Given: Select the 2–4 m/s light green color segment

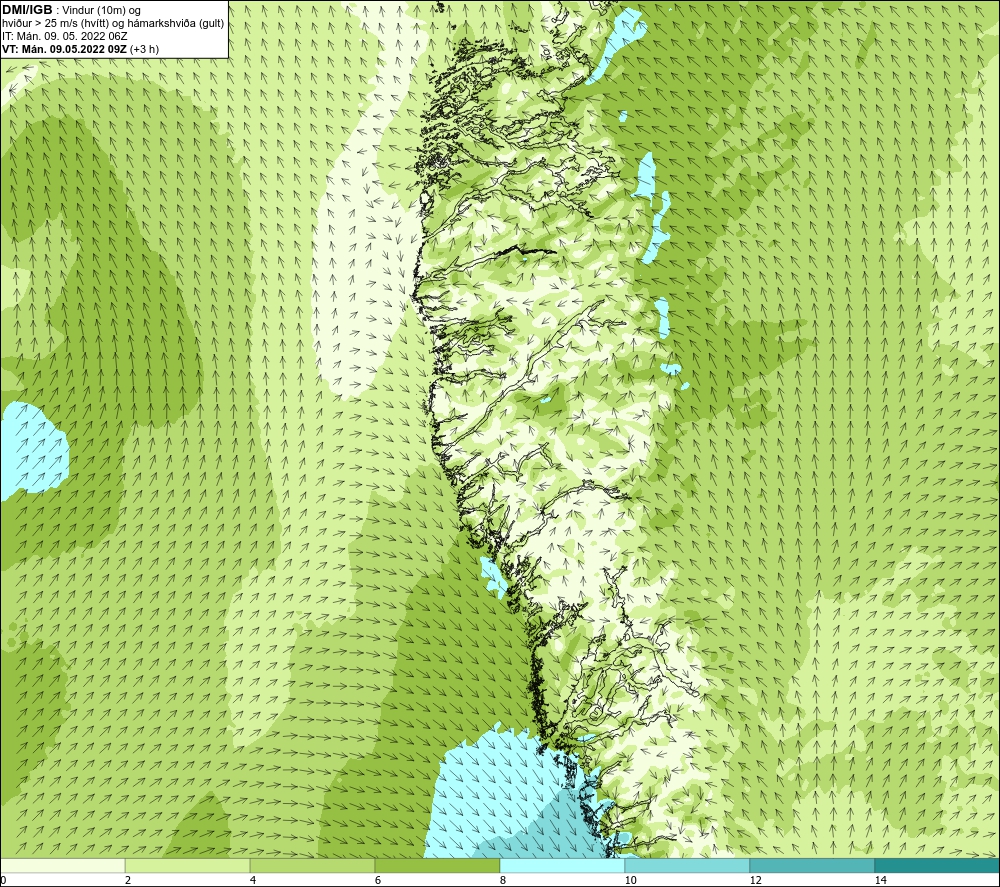Looking at the screenshot, I should 188,865.
